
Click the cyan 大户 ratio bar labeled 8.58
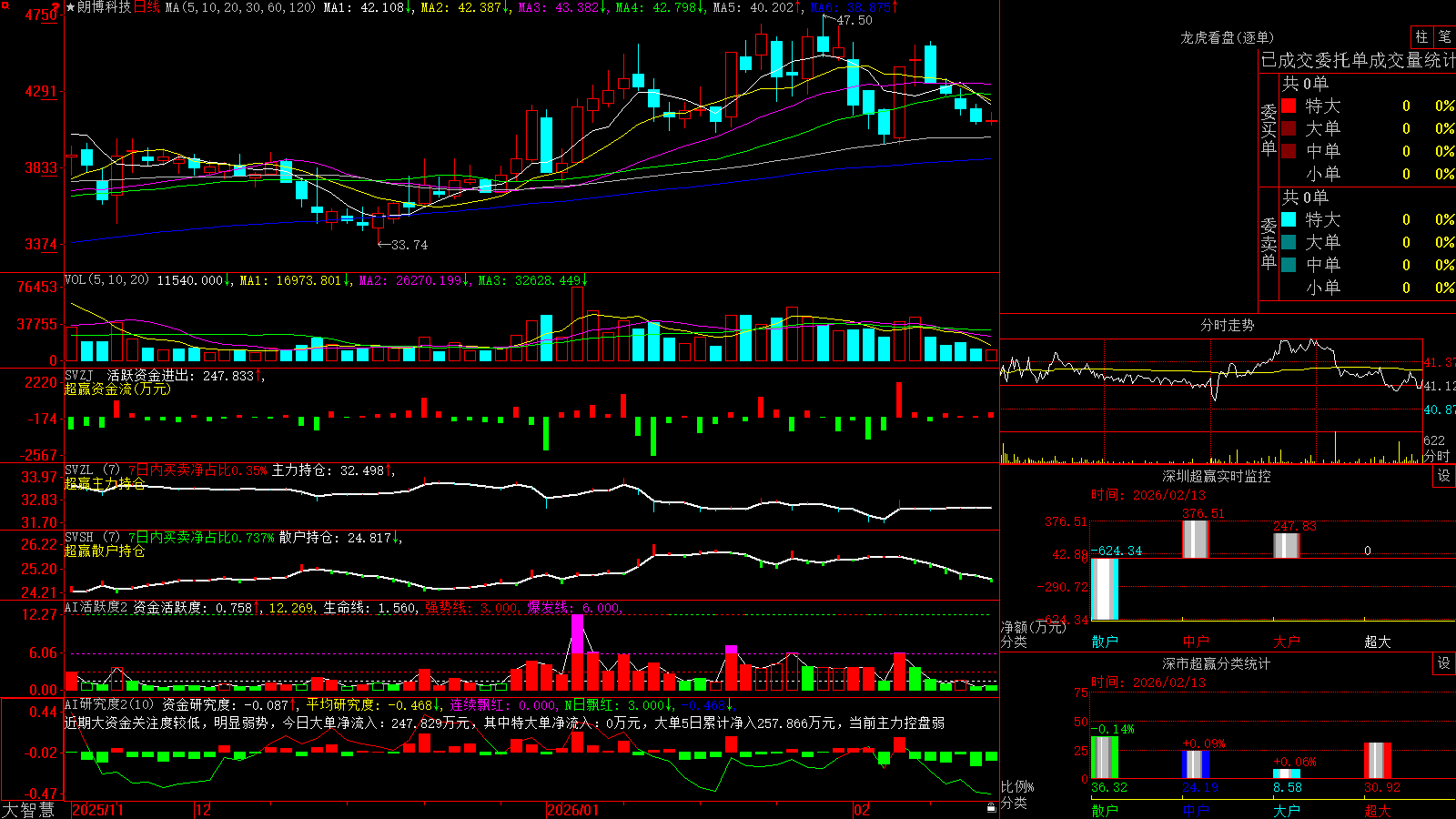tap(1287, 773)
